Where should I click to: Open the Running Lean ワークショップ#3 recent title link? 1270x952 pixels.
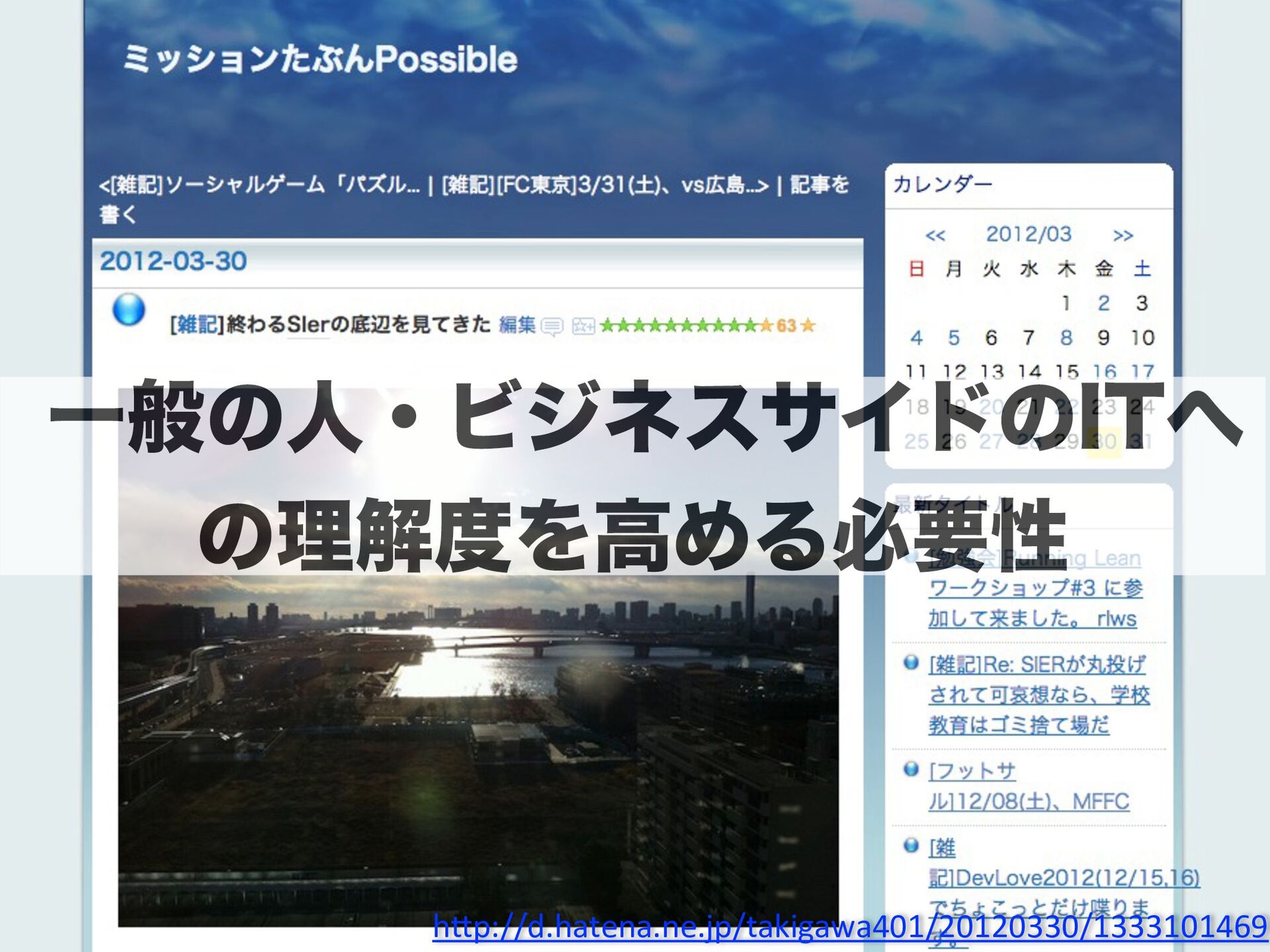(x=1036, y=588)
